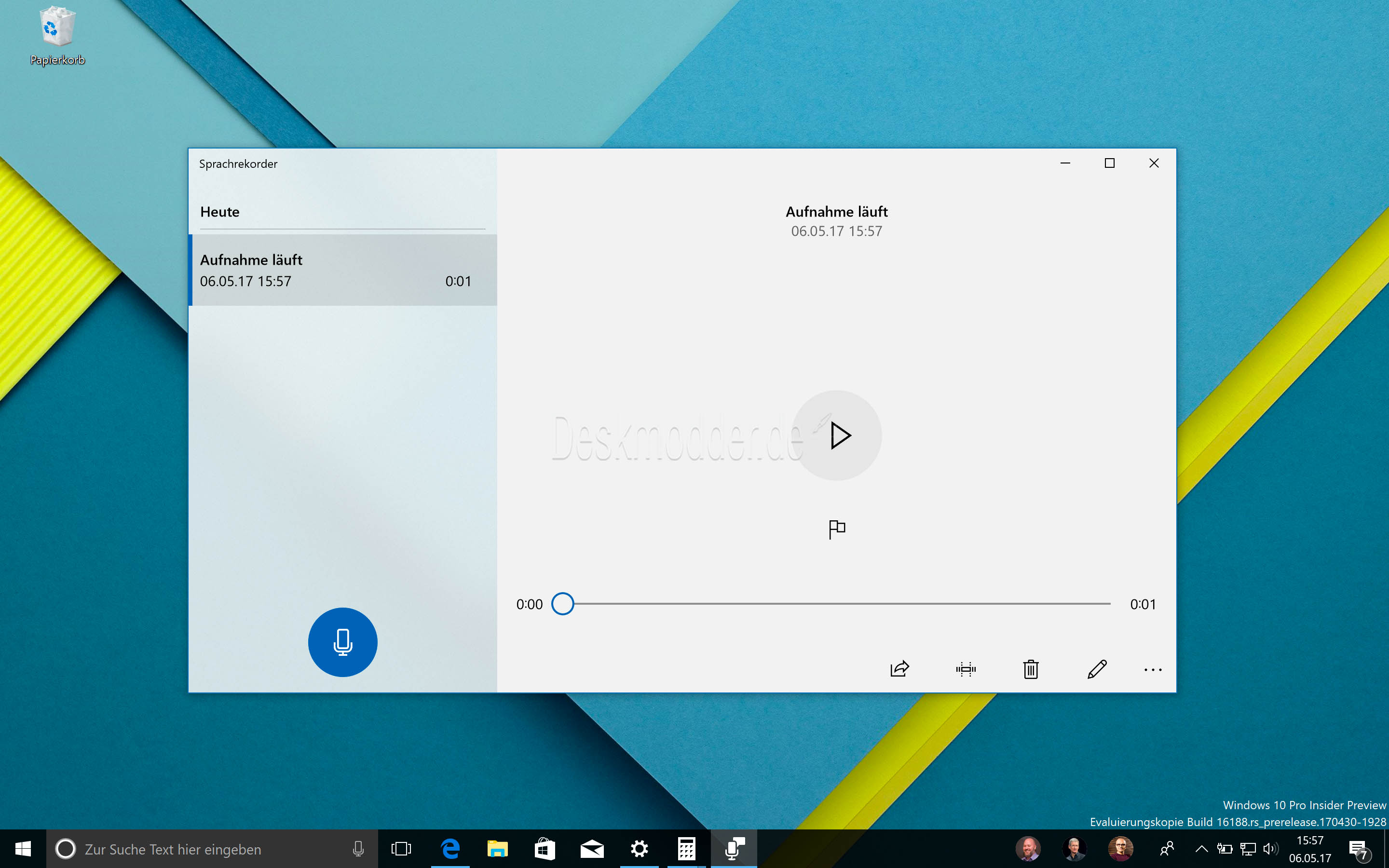Click the 0:01 total time beside the slider
The width and height of the screenshot is (1389, 868).
(1143, 604)
